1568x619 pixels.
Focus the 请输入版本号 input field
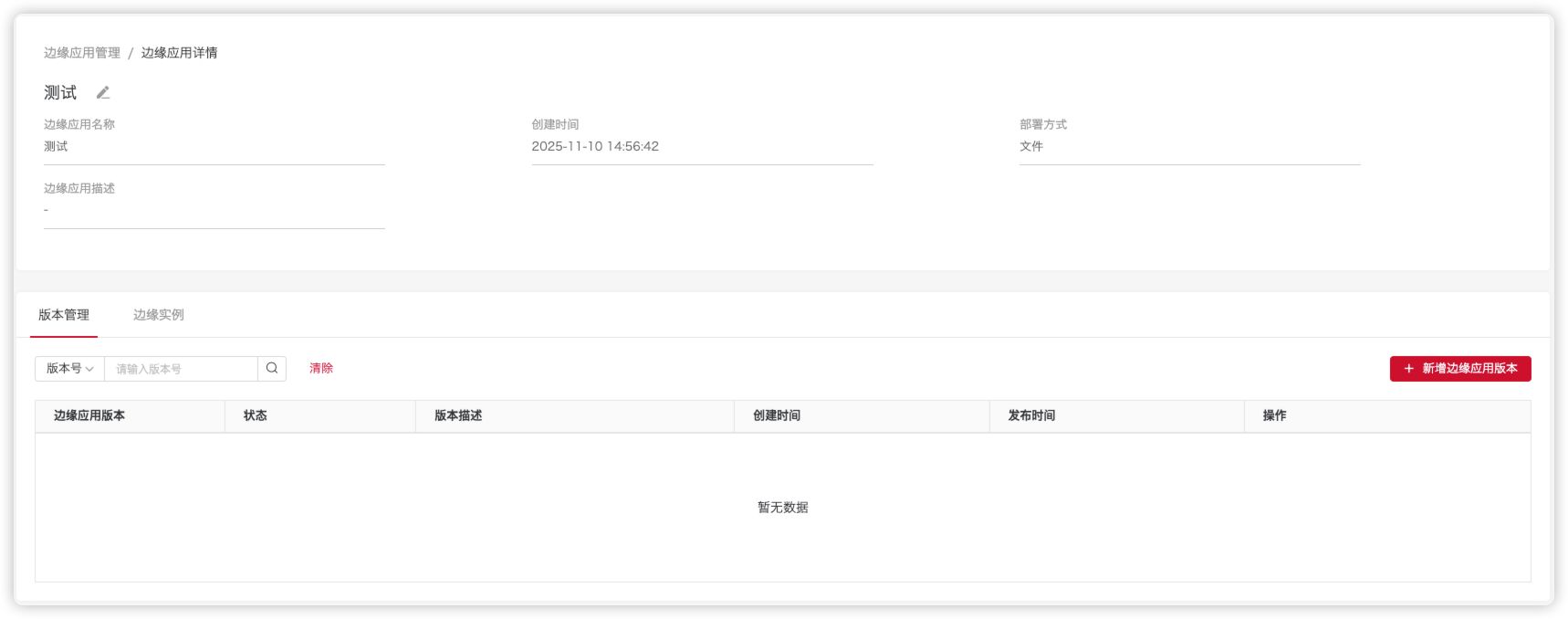click(x=181, y=369)
